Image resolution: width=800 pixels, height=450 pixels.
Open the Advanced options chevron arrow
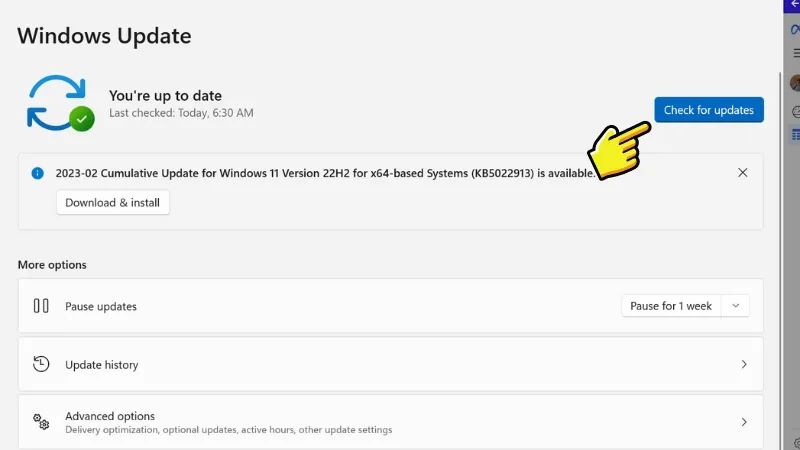coord(744,422)
